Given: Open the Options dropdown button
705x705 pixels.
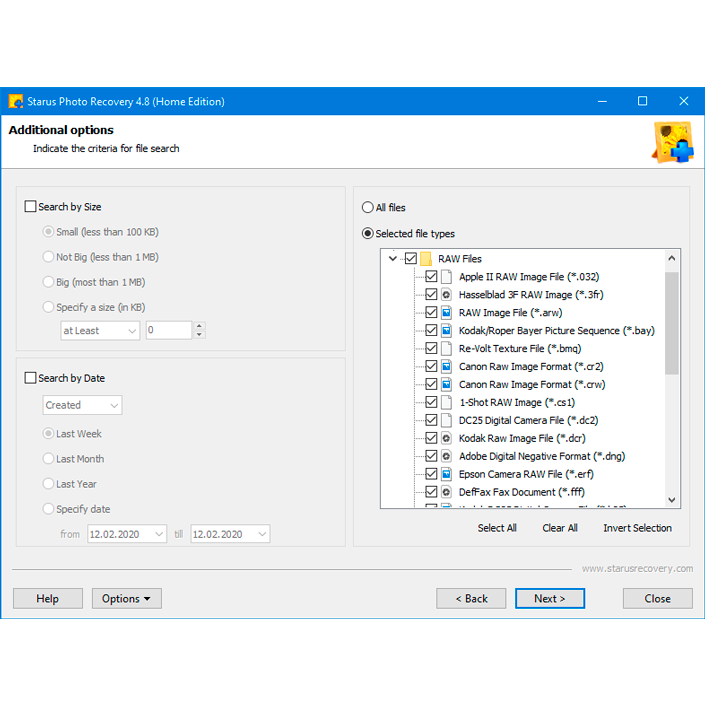Looking at the screenshot, I should click(x=126, y=599).
